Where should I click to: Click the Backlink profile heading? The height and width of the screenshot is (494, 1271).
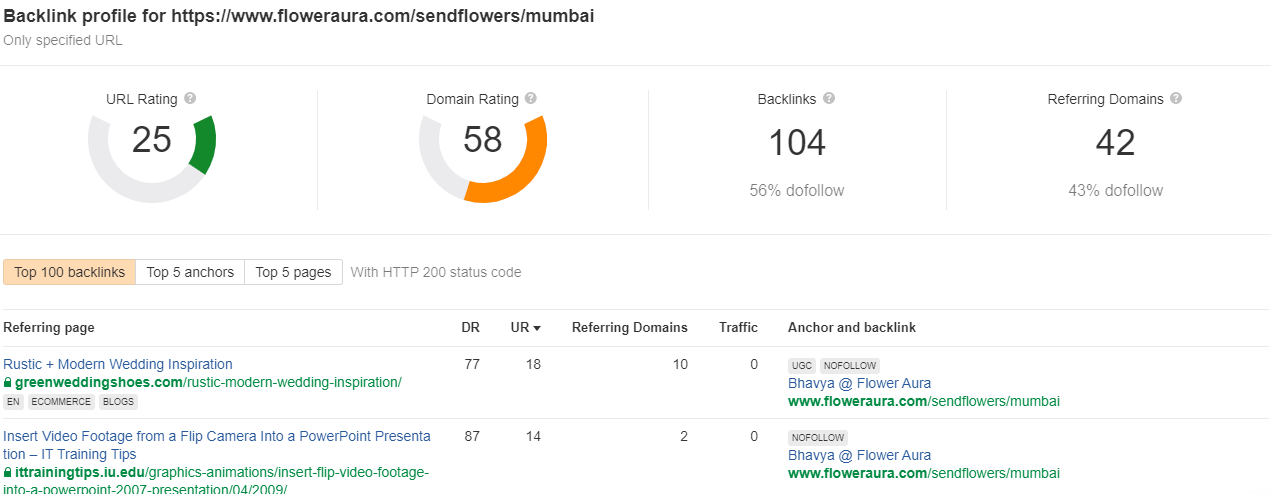(x=299, y=17)
